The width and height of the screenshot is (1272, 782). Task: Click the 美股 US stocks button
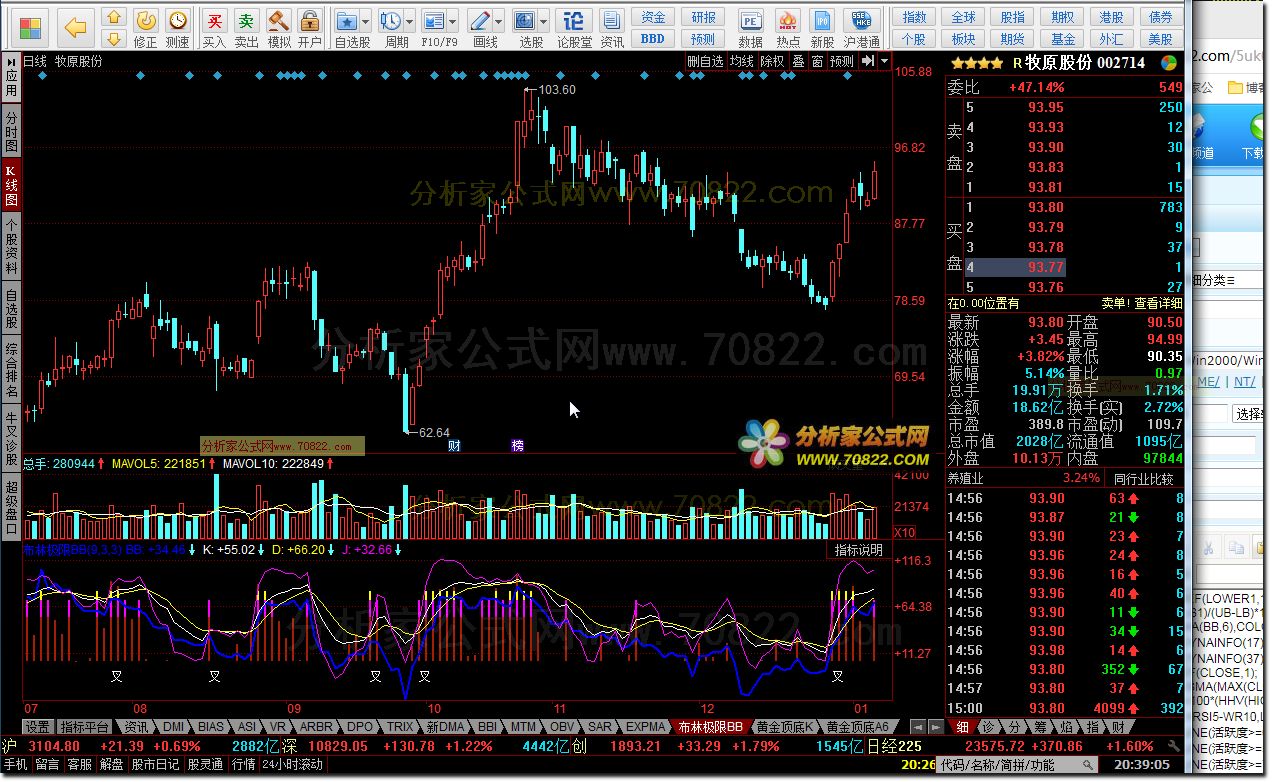[x=1160, y=39]
